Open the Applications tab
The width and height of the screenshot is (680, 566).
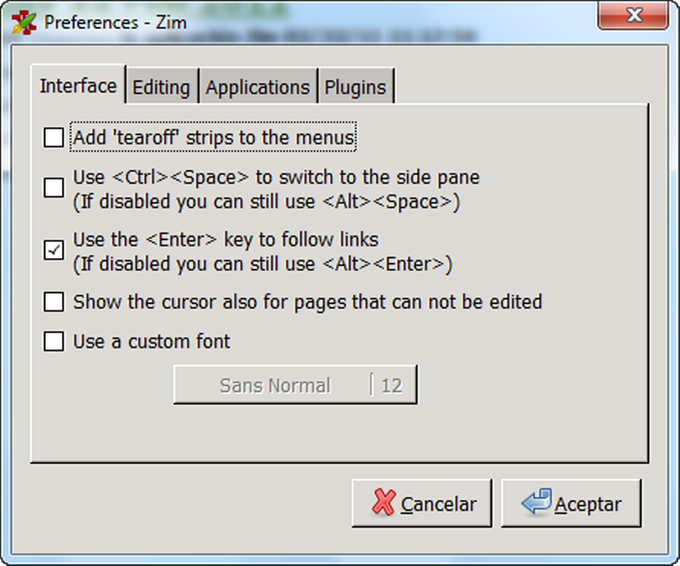coord(258,88)
